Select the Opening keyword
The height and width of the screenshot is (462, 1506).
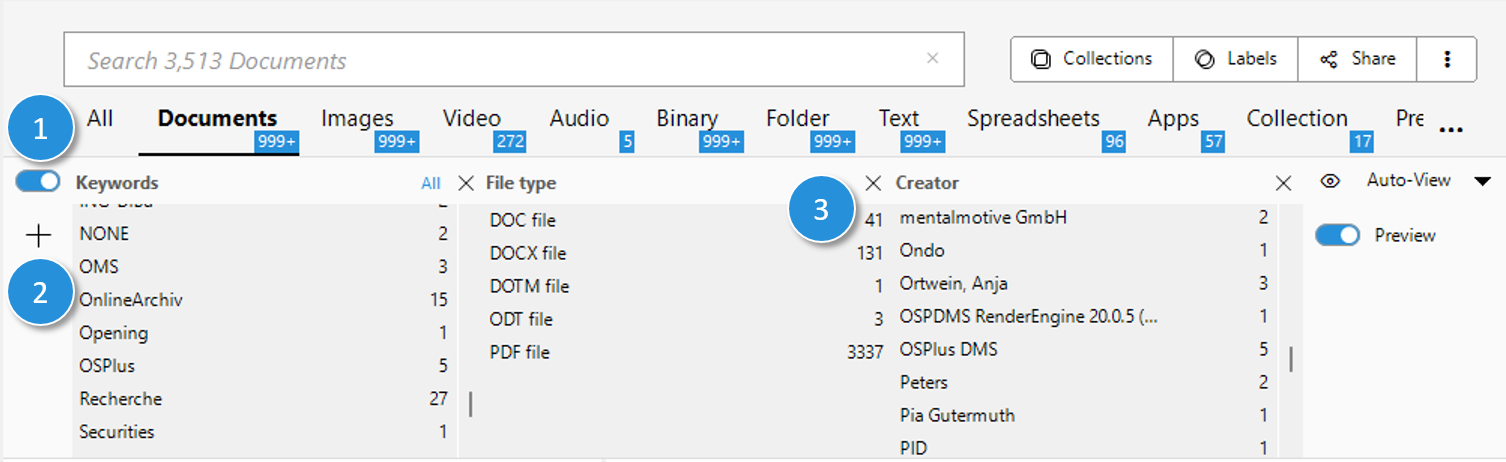(x=264, y=333)
